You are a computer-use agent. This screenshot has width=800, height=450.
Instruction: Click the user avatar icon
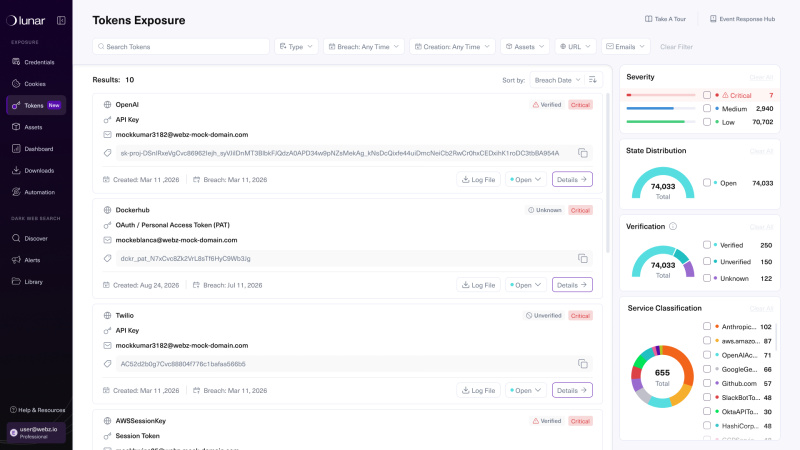[14, 433]
